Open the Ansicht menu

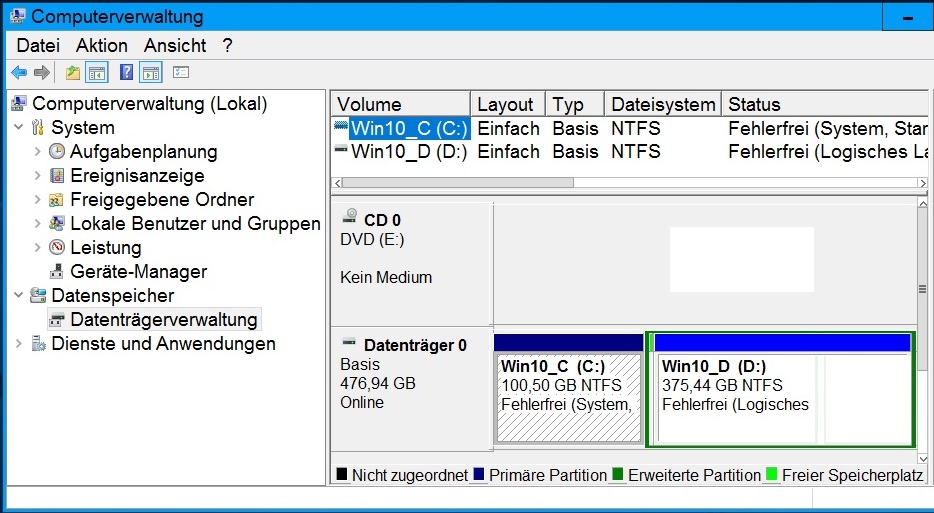[175, 45]
